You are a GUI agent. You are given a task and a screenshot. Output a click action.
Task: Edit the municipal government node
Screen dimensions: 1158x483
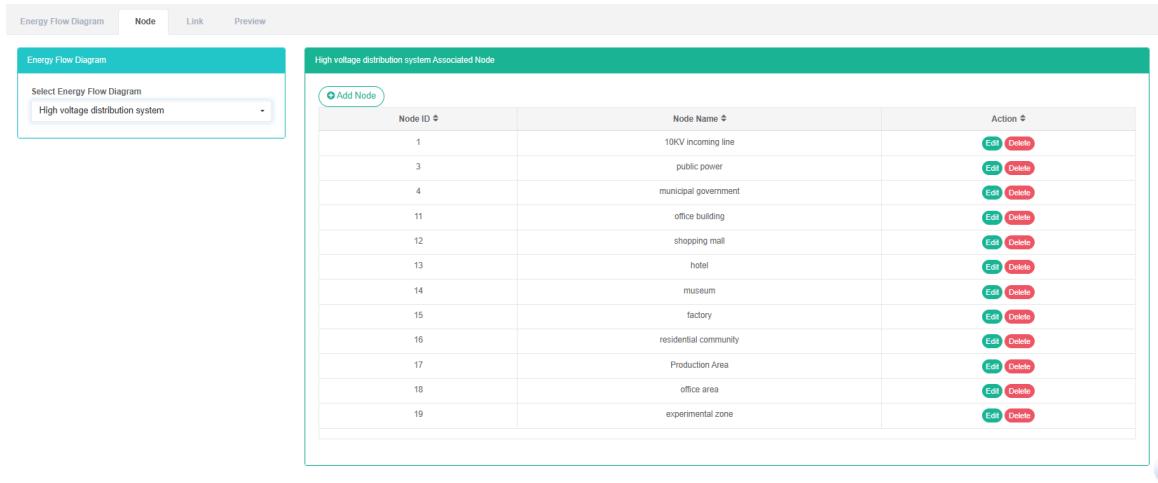(x=992, y=192)
